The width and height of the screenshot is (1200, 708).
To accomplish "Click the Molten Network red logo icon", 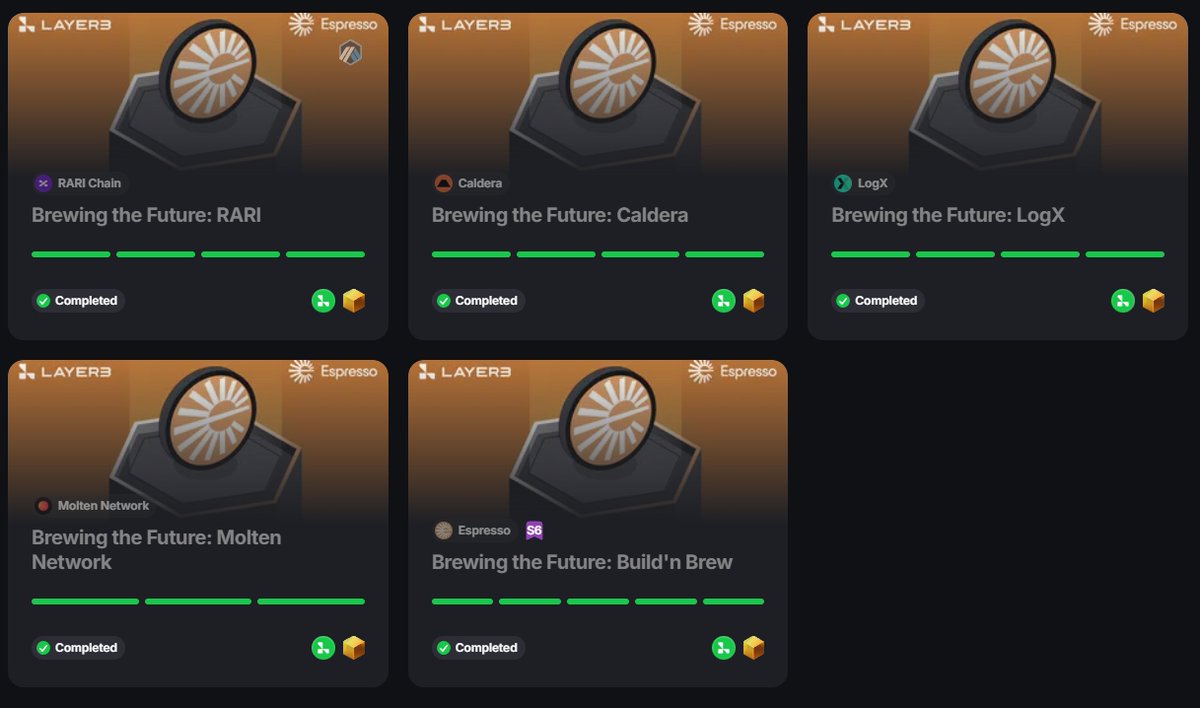I will [43, 506].
